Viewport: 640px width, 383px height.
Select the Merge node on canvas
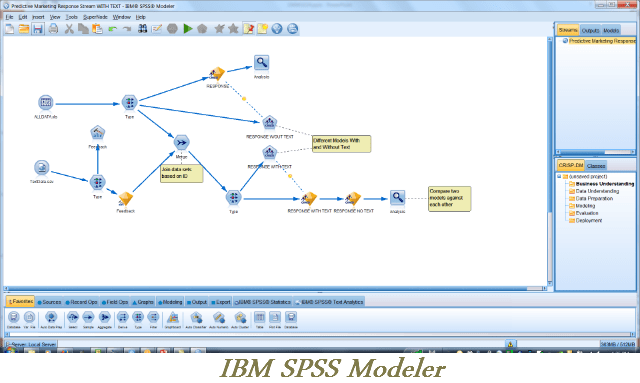[x=181, y=143]
